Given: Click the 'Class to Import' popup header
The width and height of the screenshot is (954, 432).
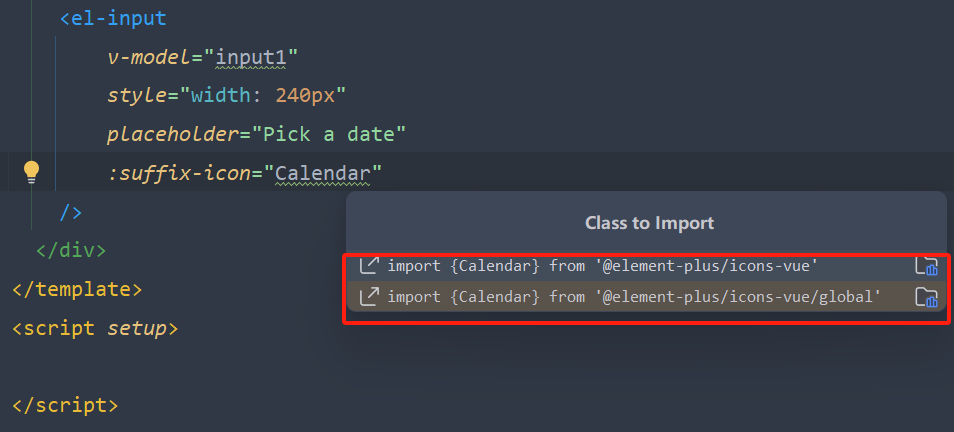Looking at the screenshot, I should [x=649, y=223].
